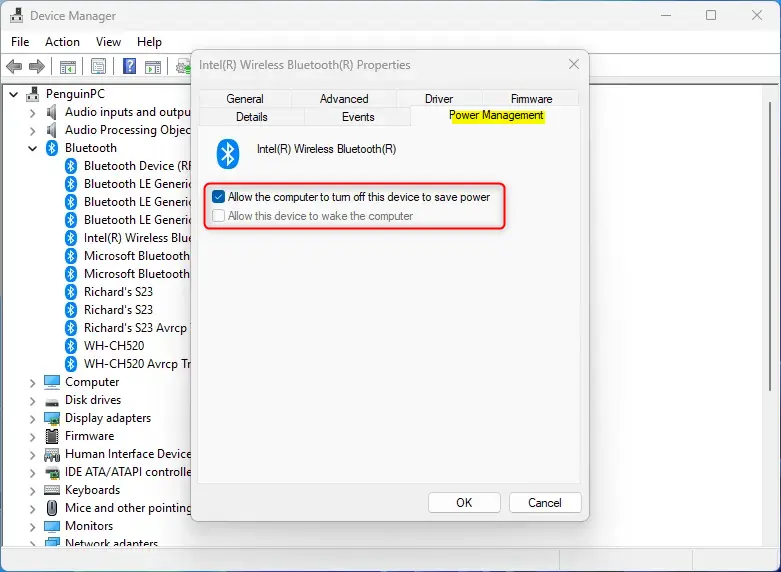Click the Back arrow in Device Manager toolbar
This screenshot has height=572, width=781.
[x=14, y=66]
